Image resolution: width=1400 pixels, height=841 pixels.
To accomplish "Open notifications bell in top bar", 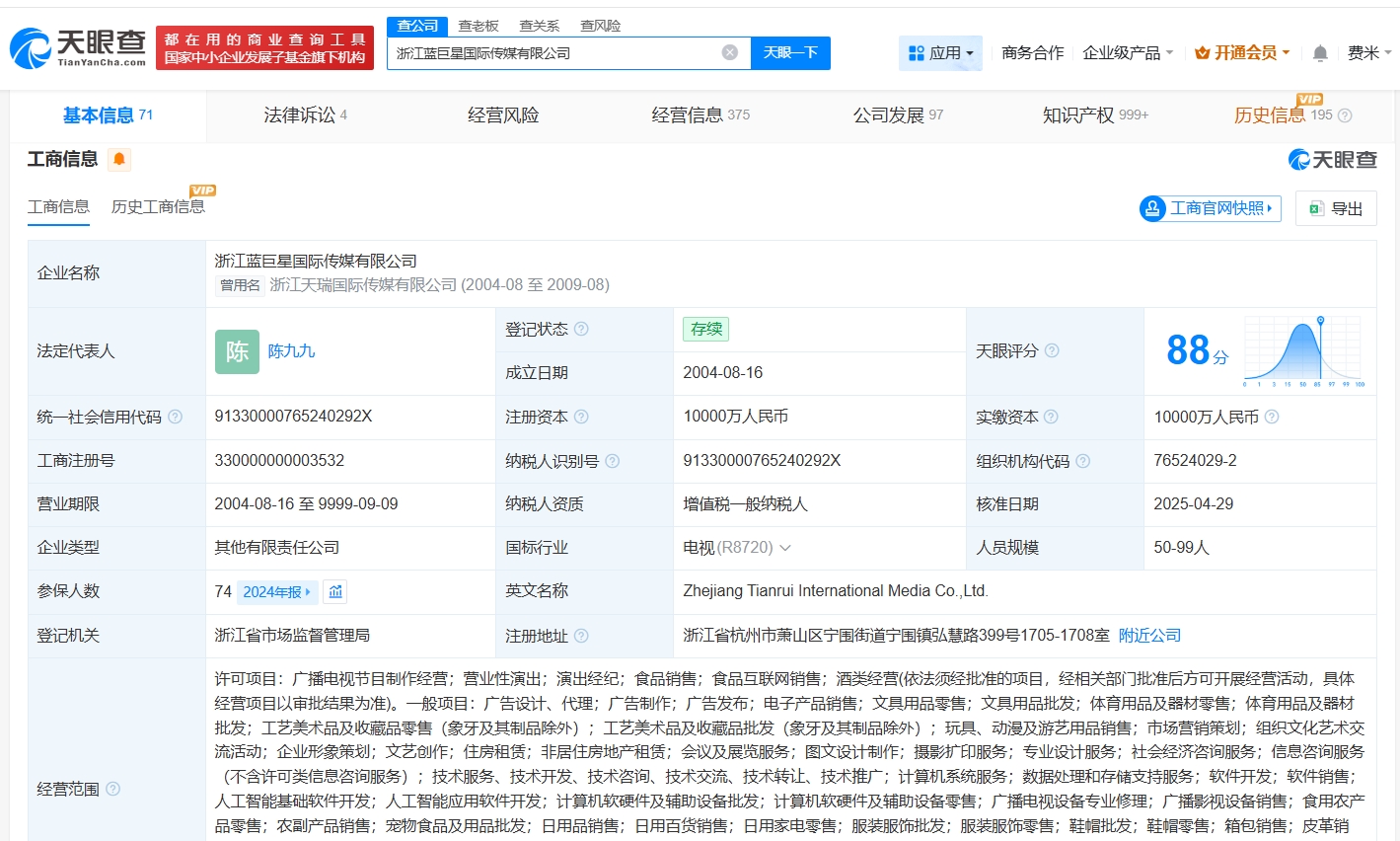I will [1320, 53].
